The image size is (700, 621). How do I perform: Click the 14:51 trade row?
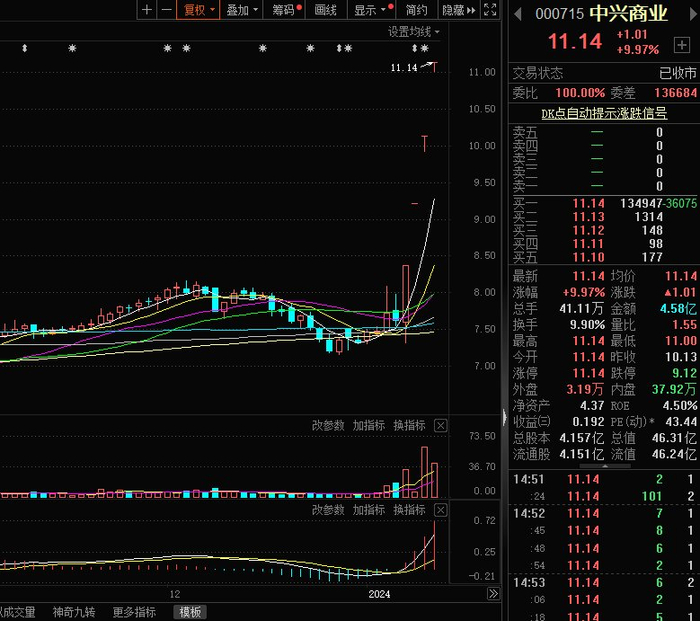click(x=604, y=479)
